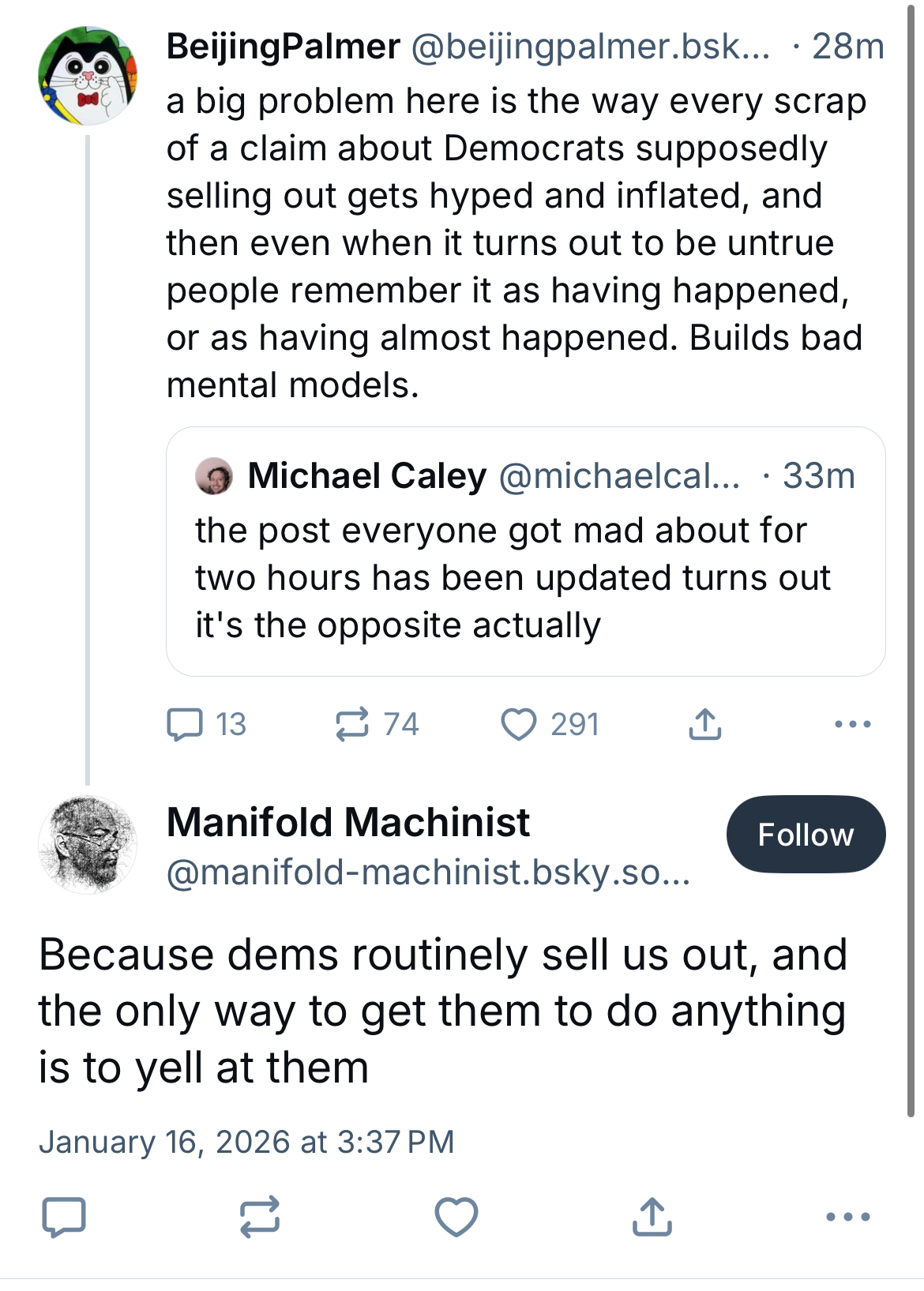This screenshot has width=924, height=1291.
Task: Open the @manifold-machinist.bsky.so handle link
Action: point(428,873)
